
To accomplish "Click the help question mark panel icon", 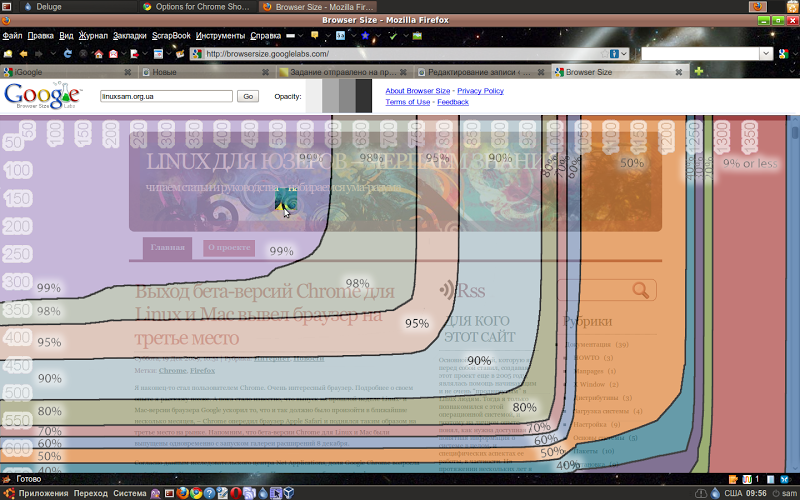I will [209, 493].
